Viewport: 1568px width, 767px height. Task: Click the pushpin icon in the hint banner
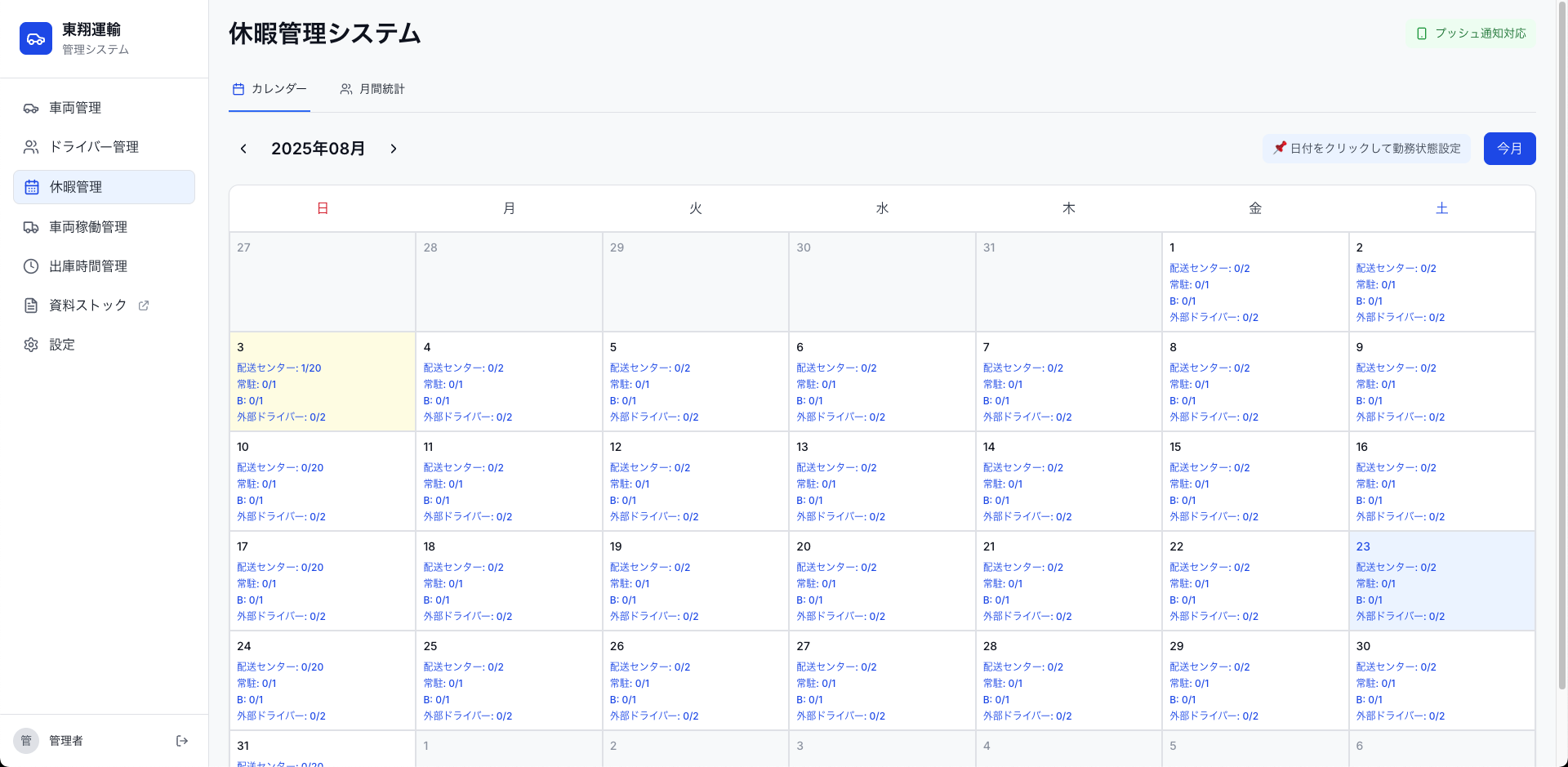pos(1280,148)
